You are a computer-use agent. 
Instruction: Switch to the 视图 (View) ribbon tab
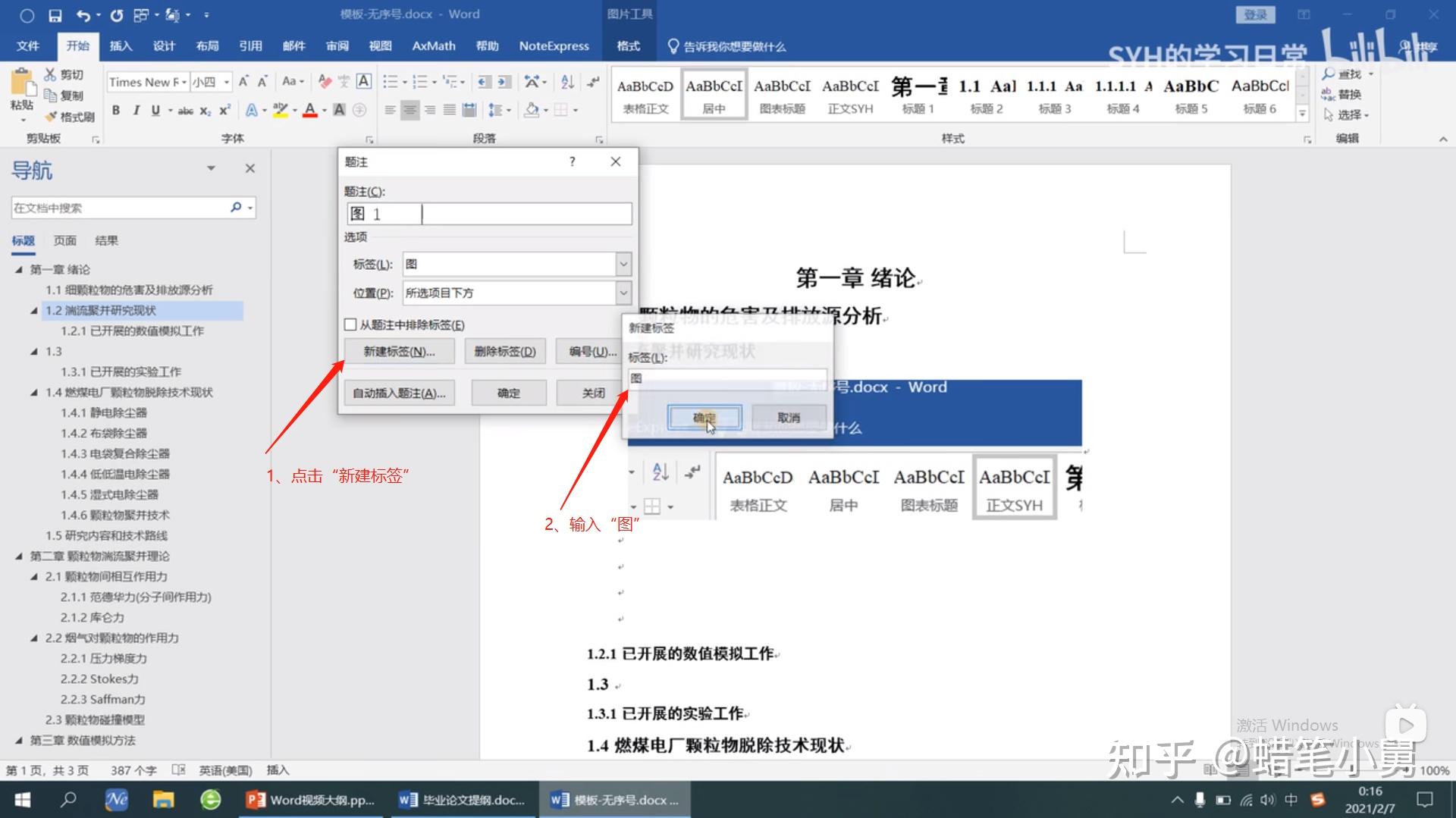click(x=380, y=46)
